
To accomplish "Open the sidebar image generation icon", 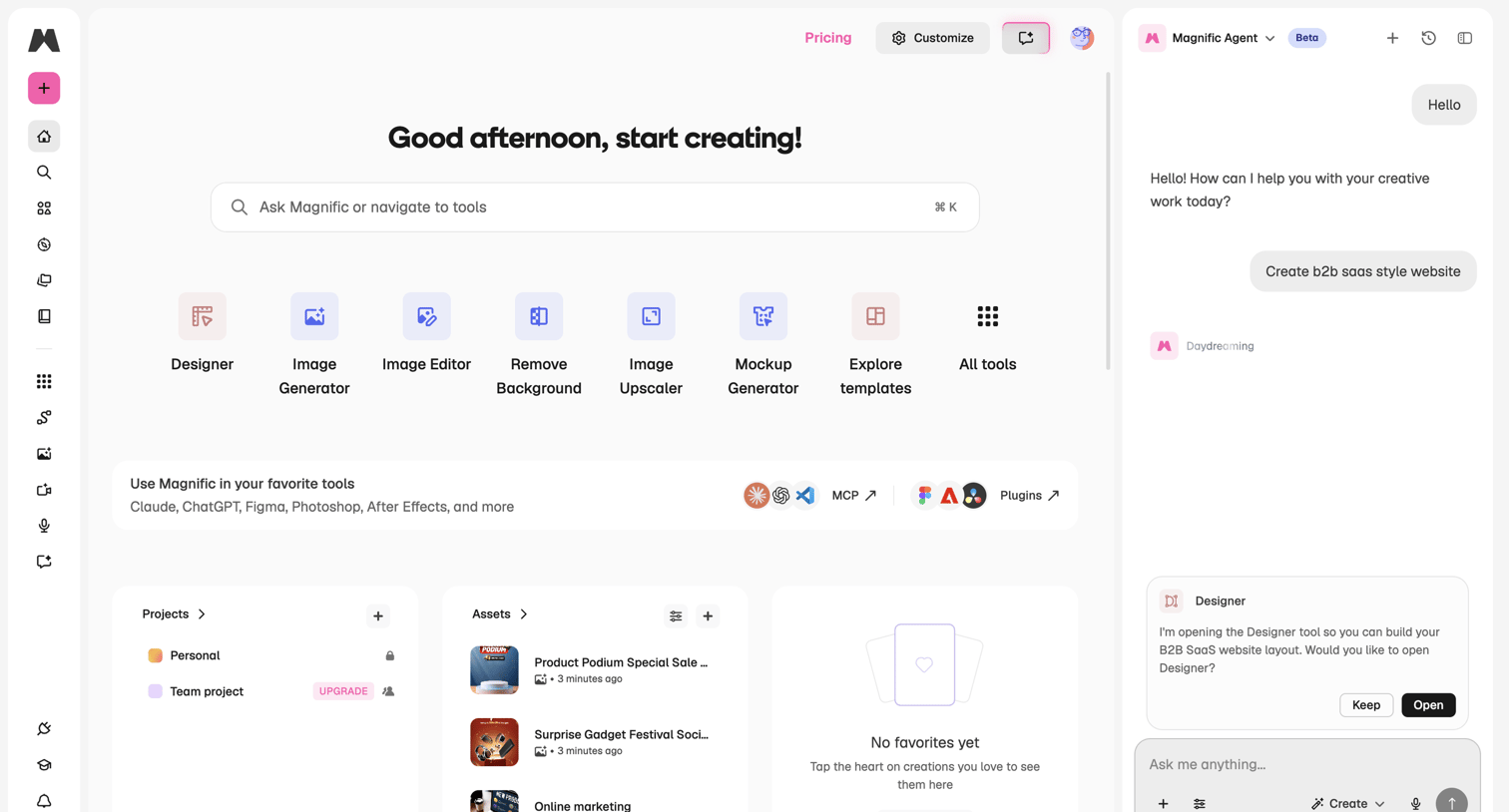I will coord(44,454).
